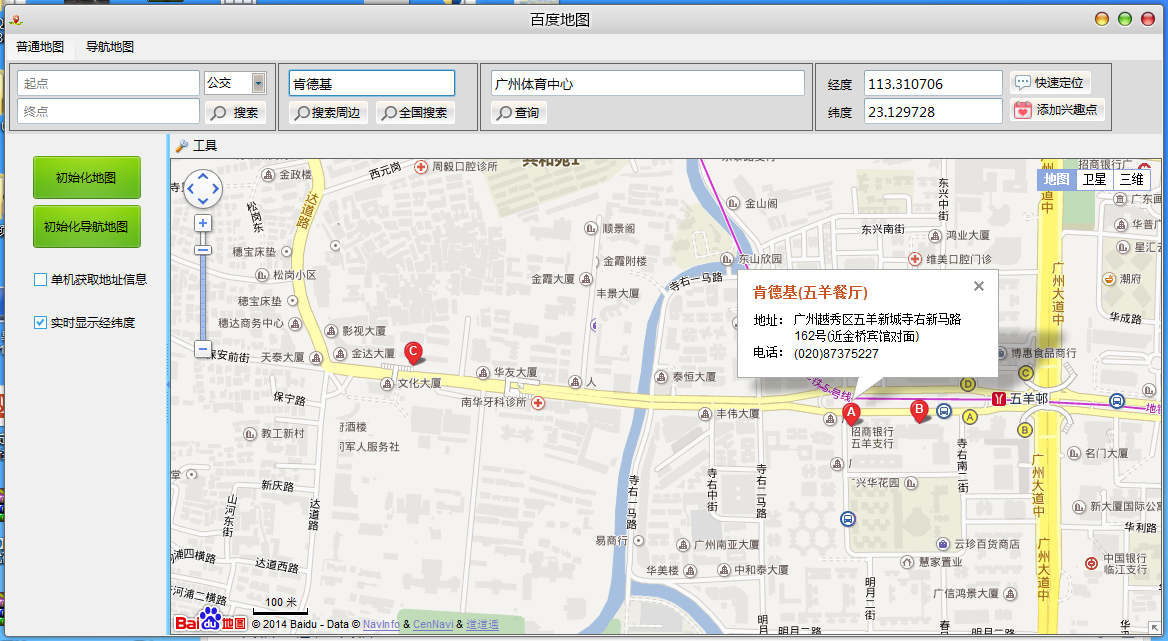The width and height of the screenshot is (1168, 641).
Task: Click the 潮府 restaurant icon
Action: pyautogui.click(x=1109, y=279)
